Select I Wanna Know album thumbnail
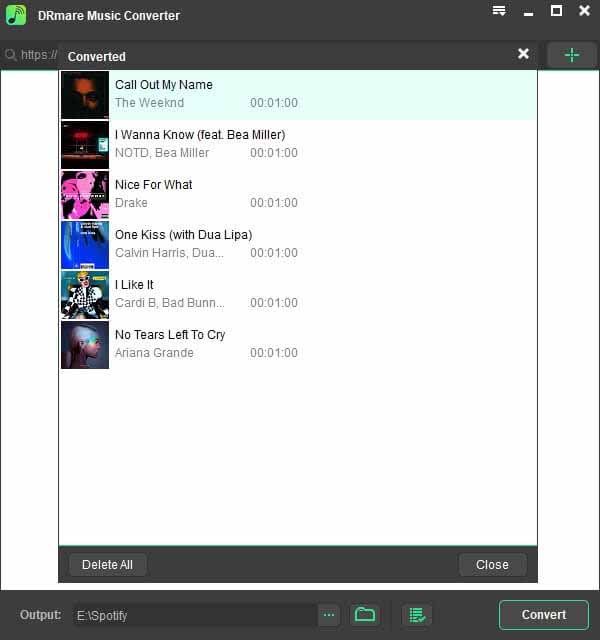This screenshot has width=600, height=640. tap(85, 145)
